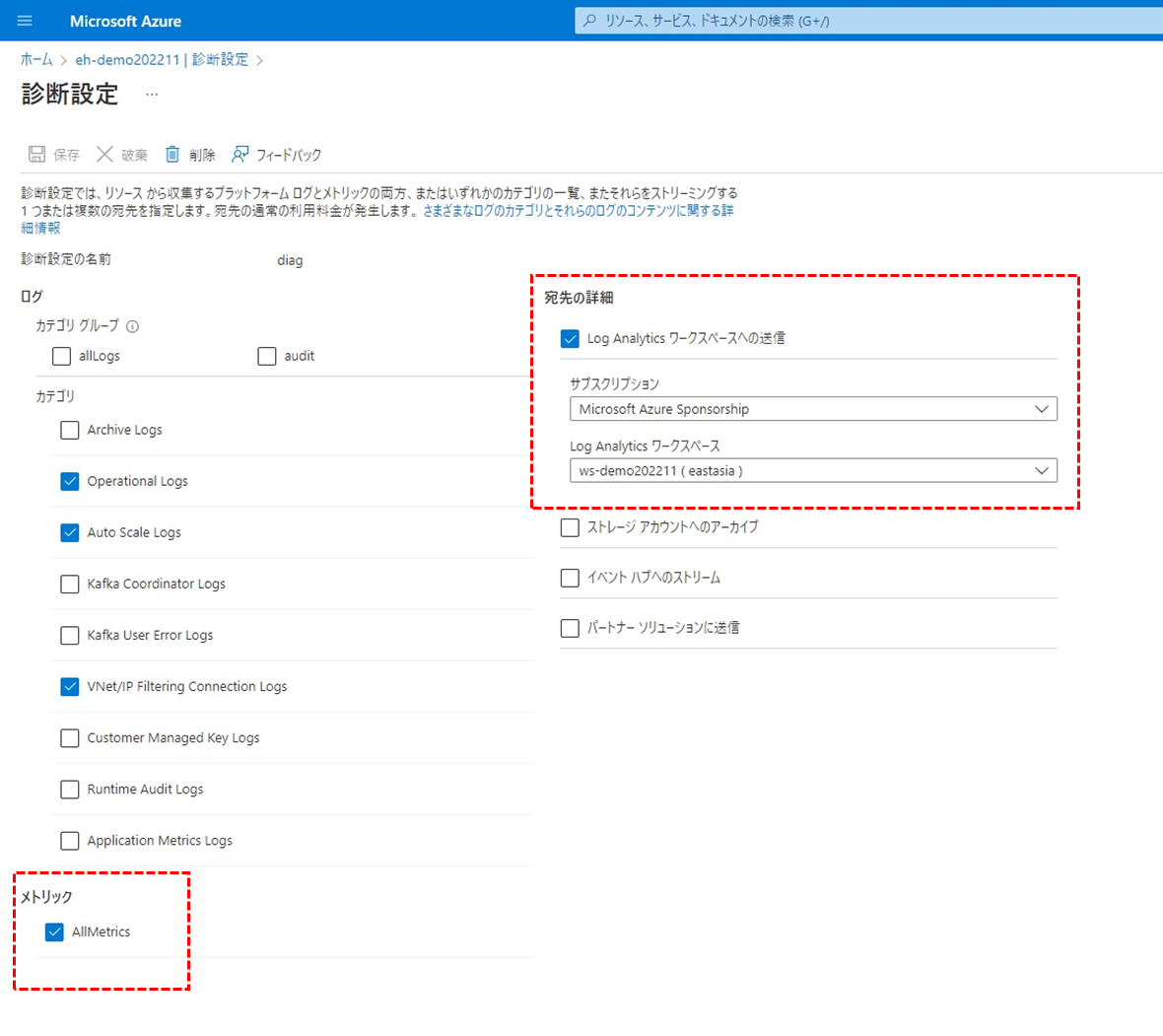Click the 保存 button
The image size is (1163, 1036).
[x=54, y=154]
